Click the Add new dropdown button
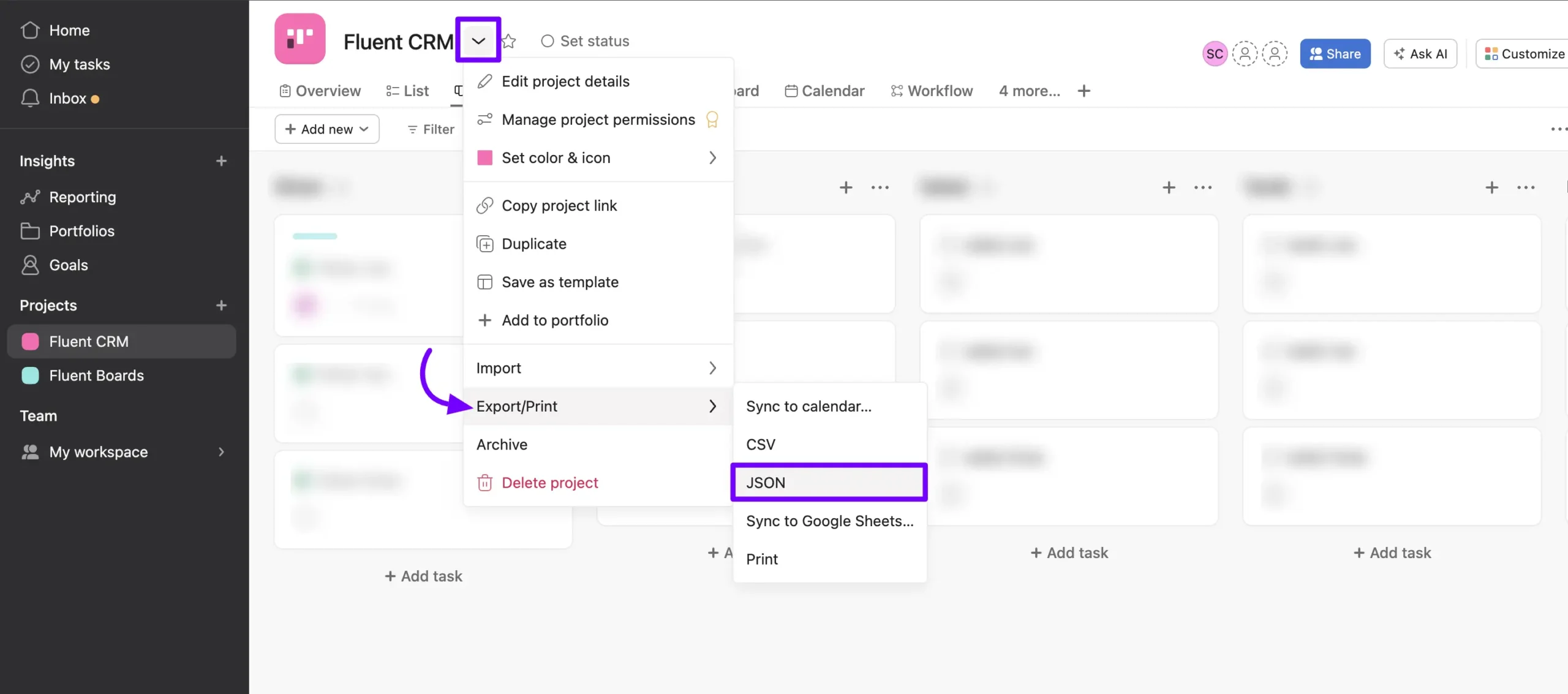Screen dimensions: 1568x694 coord(326,128)
